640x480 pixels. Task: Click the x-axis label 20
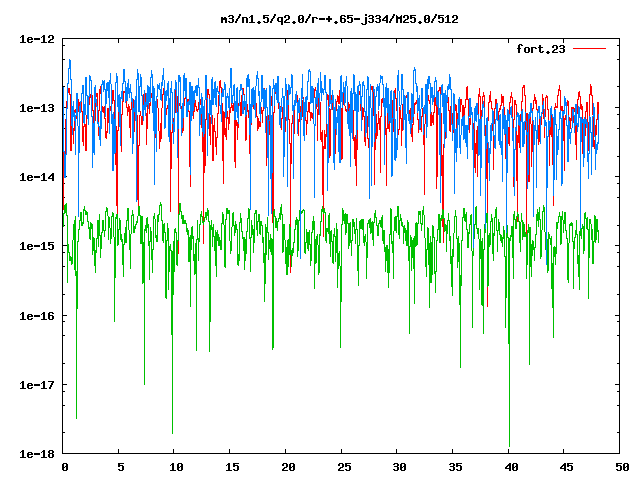point(288,467)
